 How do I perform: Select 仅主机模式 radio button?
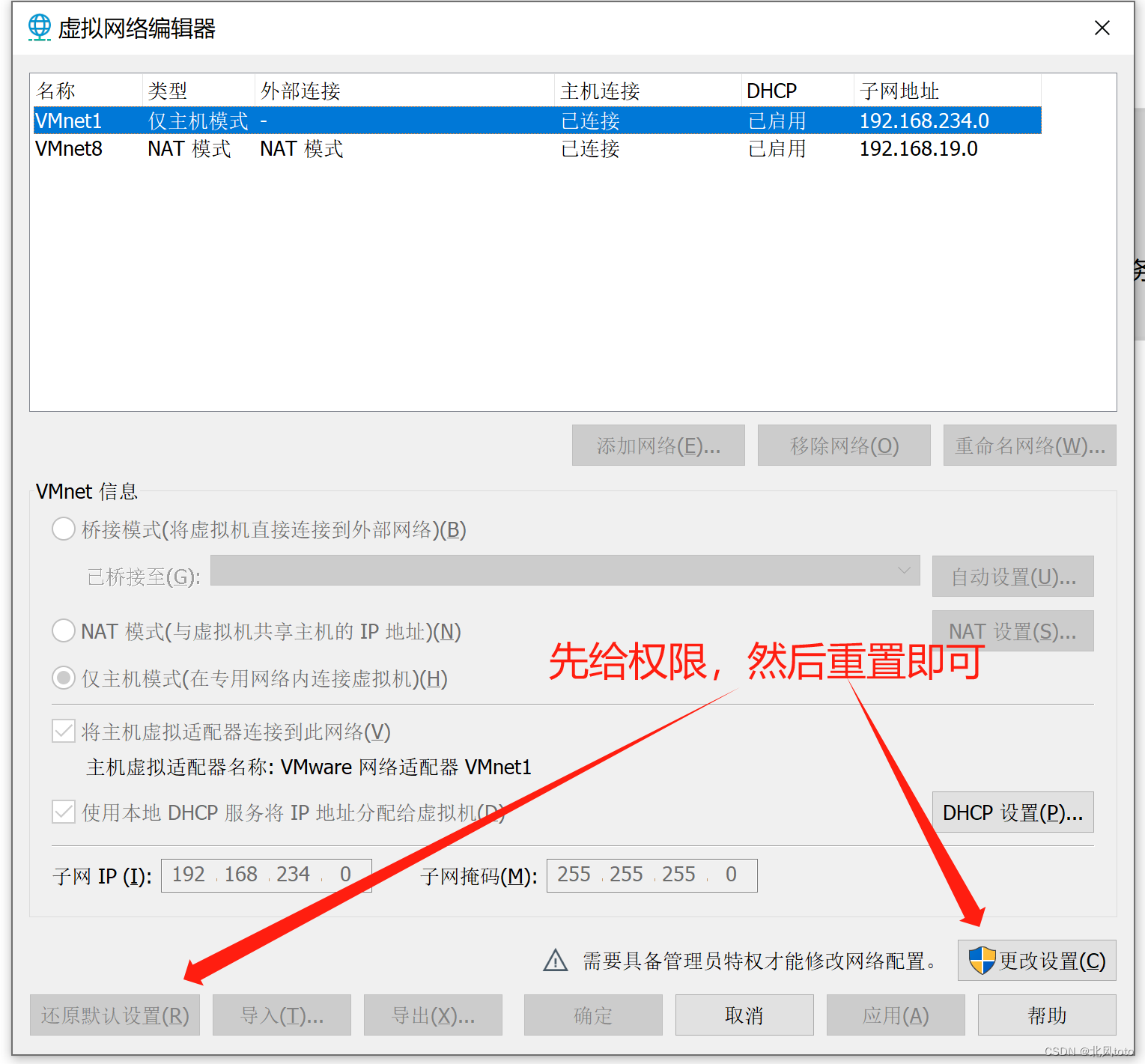[64, 678]
